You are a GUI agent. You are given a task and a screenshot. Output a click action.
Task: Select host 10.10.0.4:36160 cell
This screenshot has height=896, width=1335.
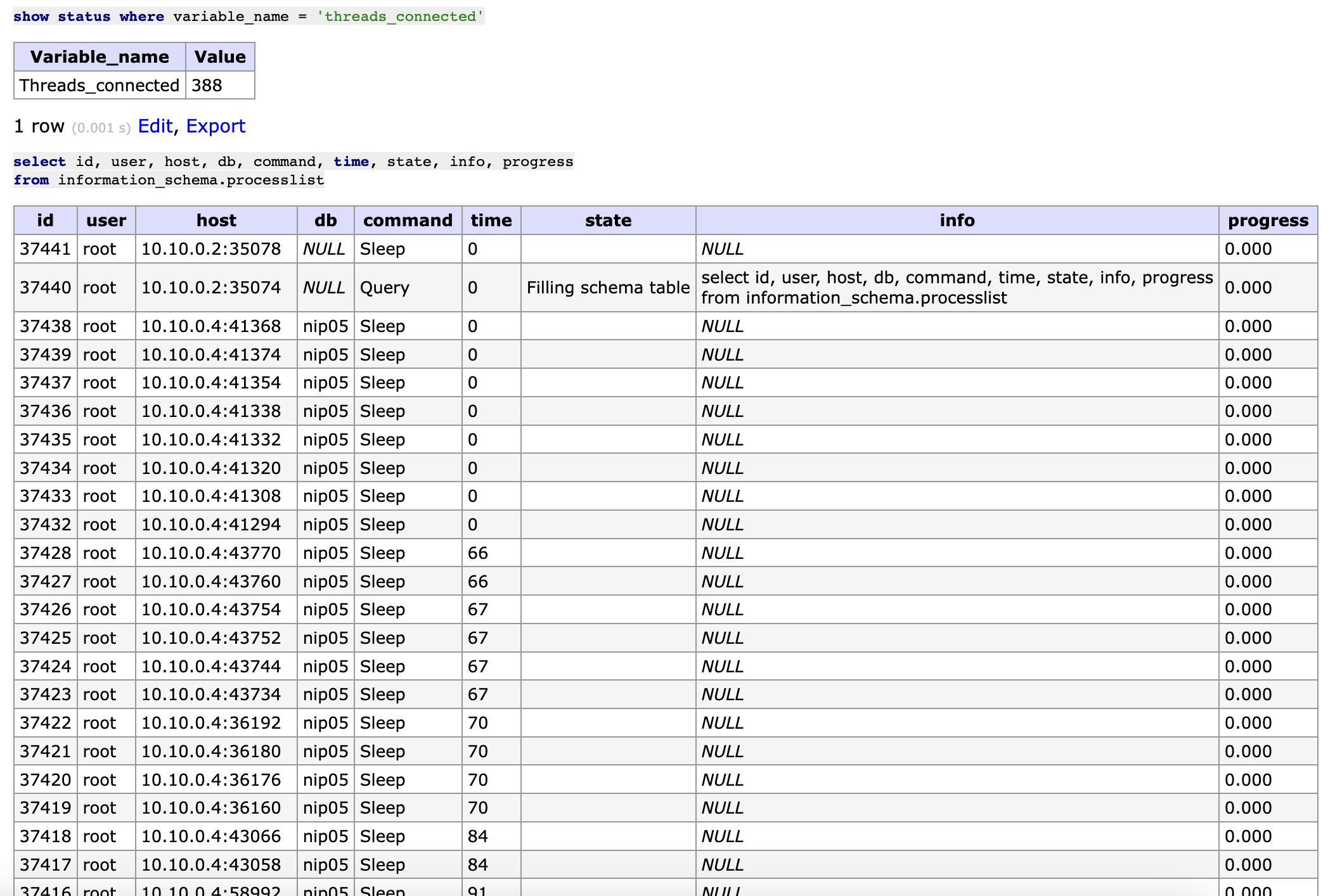click(x=216, y=808)
